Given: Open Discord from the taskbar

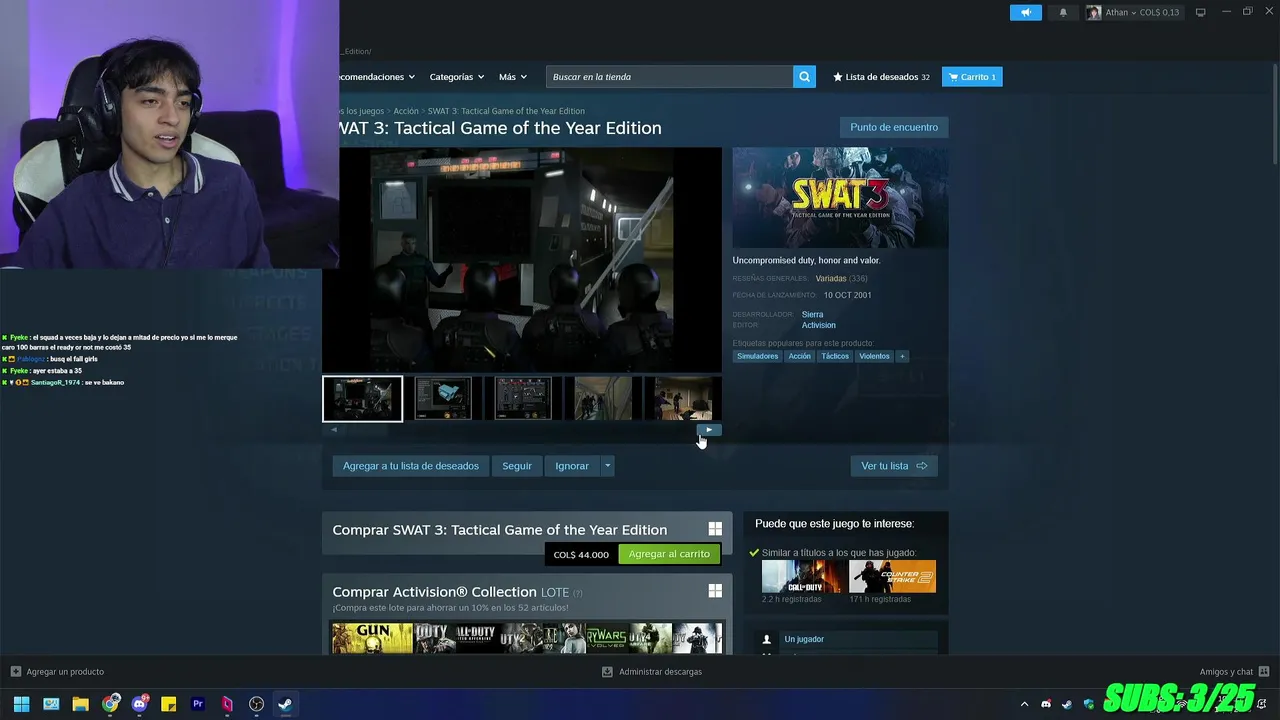Looking at the screenshot, I should pos(139,704).
